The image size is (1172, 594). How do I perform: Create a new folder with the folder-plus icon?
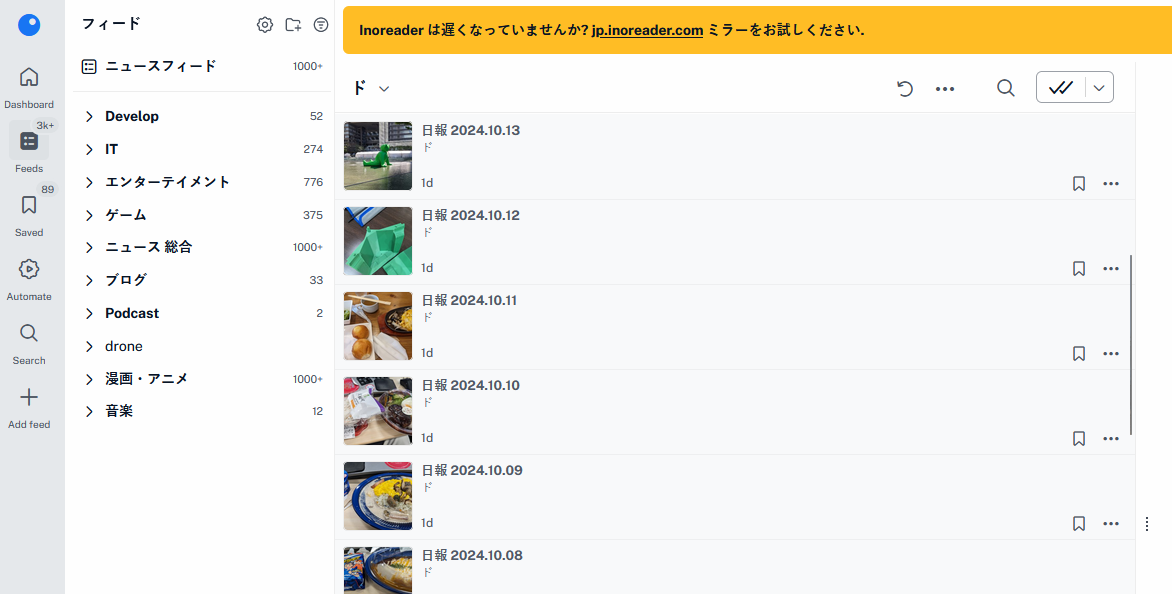[293, 25]
